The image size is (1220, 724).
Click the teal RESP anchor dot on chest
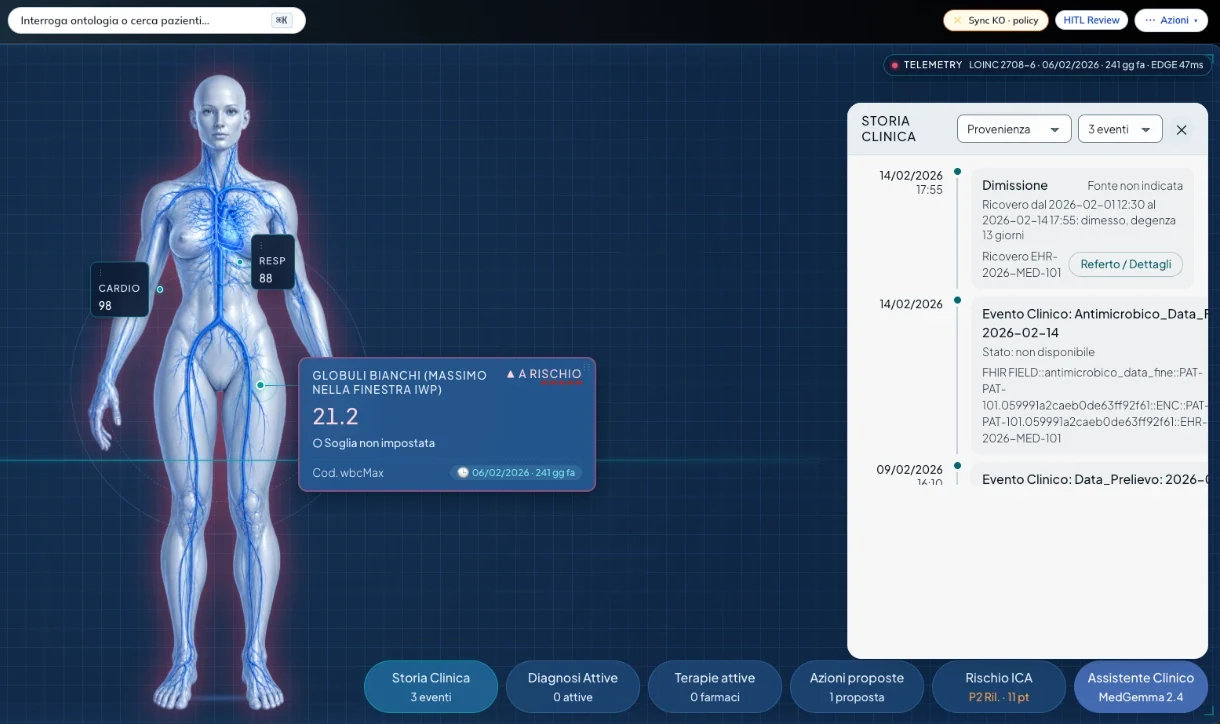coord(241,263)
